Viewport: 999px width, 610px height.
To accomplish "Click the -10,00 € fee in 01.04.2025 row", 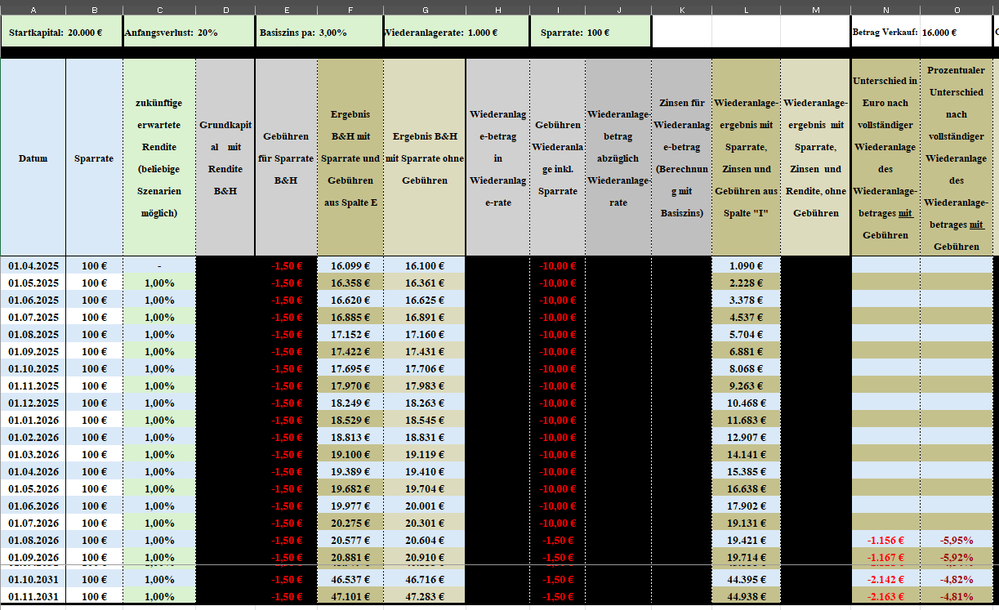I will point(557,266).
